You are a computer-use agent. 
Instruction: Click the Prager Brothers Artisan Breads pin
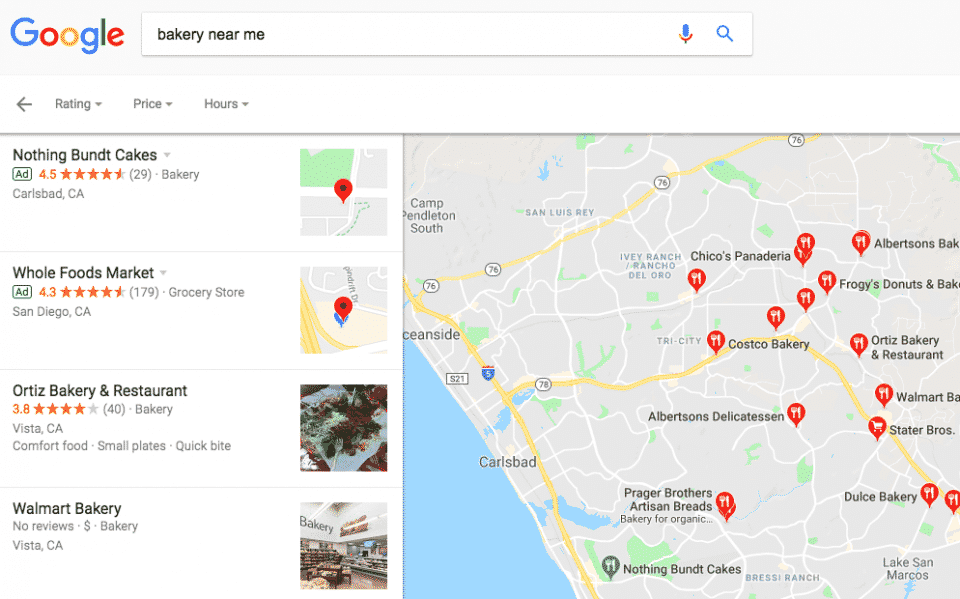(x=725, y=505)
